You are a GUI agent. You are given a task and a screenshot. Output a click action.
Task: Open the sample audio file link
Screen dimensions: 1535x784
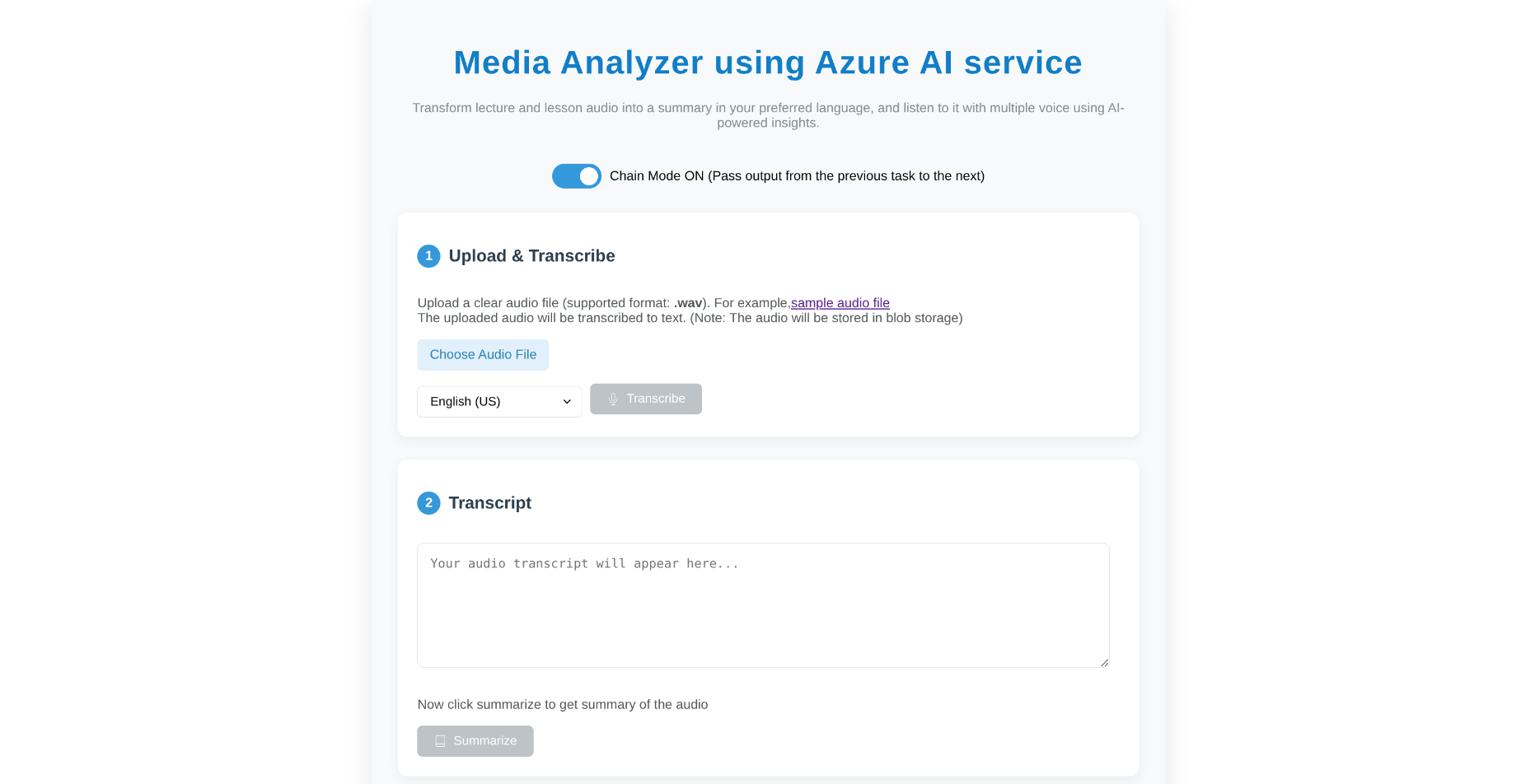(840, 303)
